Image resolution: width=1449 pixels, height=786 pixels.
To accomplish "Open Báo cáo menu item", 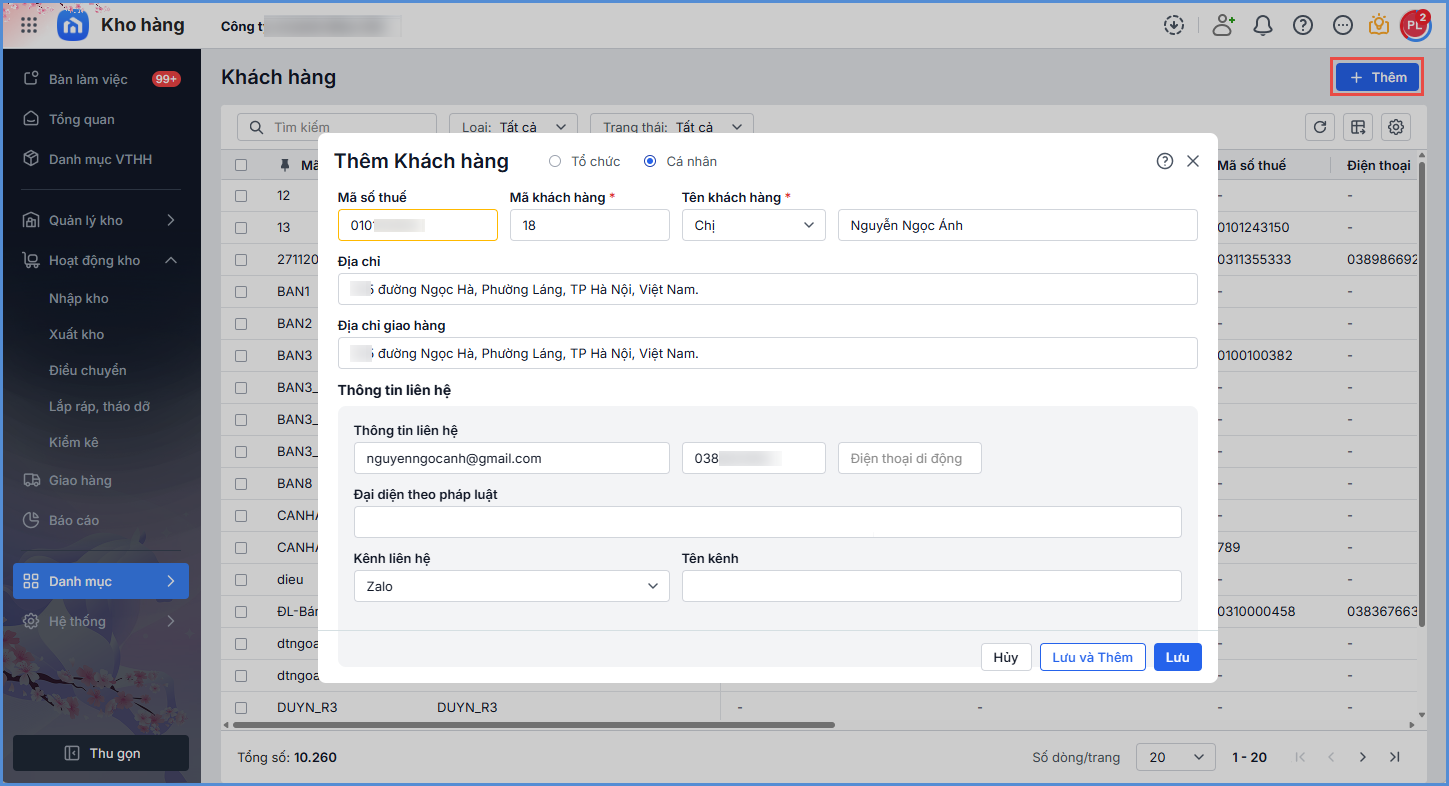I will (74, 520).
